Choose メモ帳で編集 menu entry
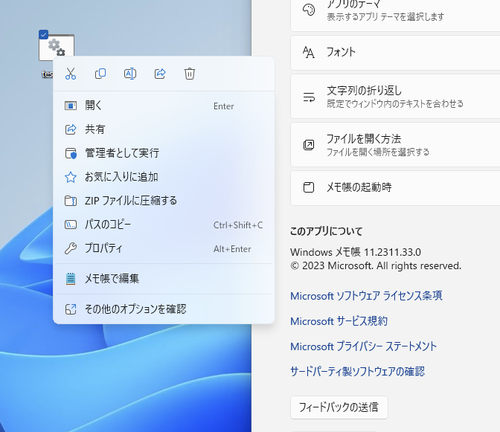500x432 pixels. [163, 279]
